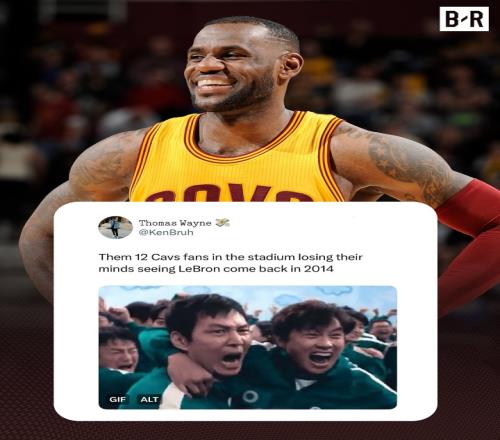The image size is (500, 440).
Task: Tap the GIF badge on the media
Action: [117, 399]
